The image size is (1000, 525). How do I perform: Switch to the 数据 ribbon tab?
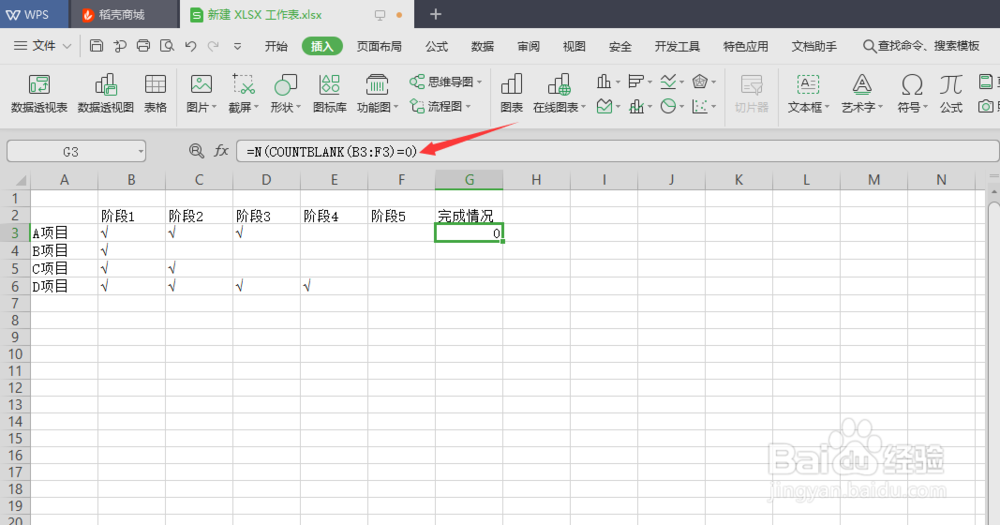tap(482, 46)
